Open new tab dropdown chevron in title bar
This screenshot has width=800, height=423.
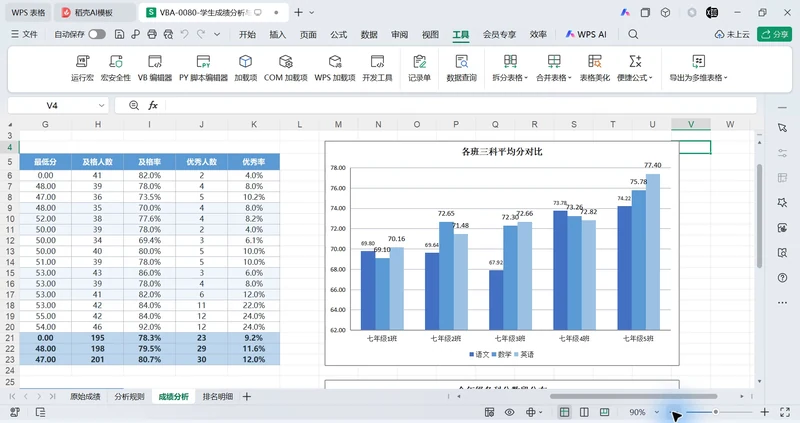pyautogui.click(x=312, y=12)
